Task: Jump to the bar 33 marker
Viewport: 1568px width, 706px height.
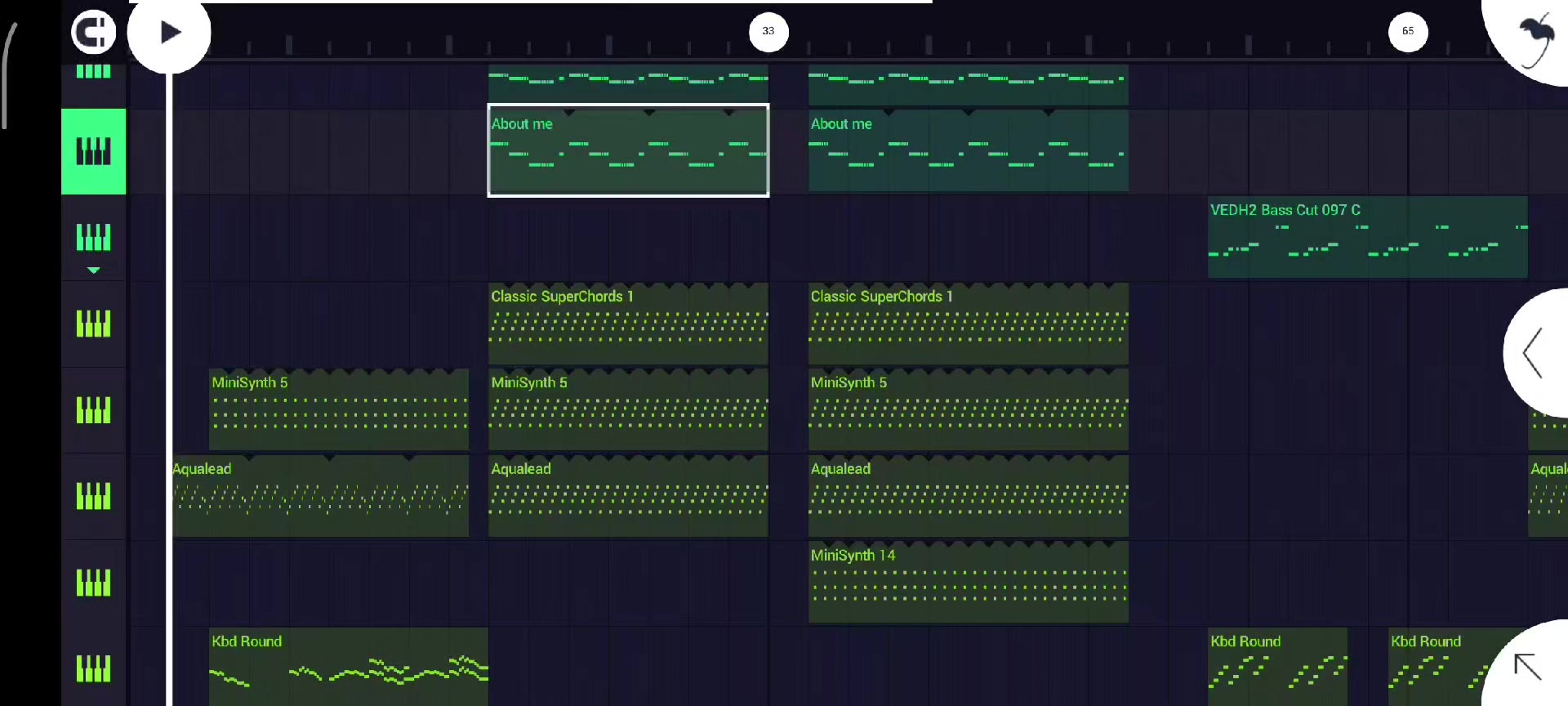Action: pyautogui.click(x=768, y=32)
